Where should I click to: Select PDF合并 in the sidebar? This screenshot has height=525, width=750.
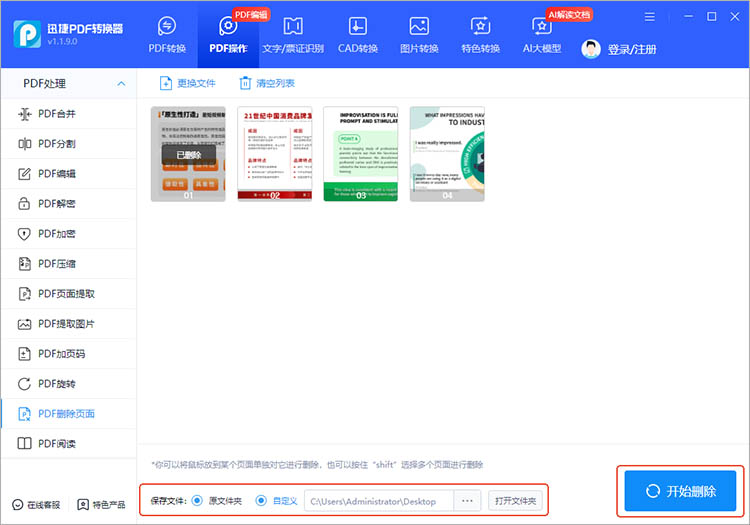[68, 114]
